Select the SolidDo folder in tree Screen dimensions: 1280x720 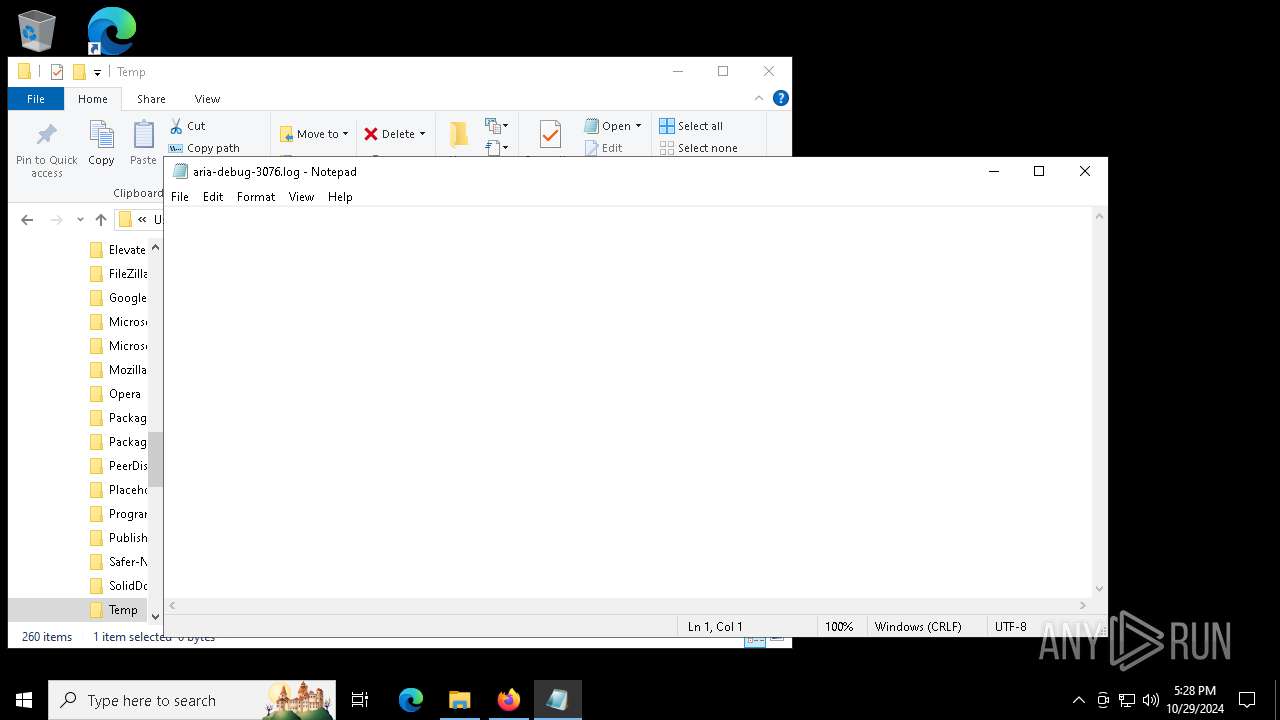[118, 586]
